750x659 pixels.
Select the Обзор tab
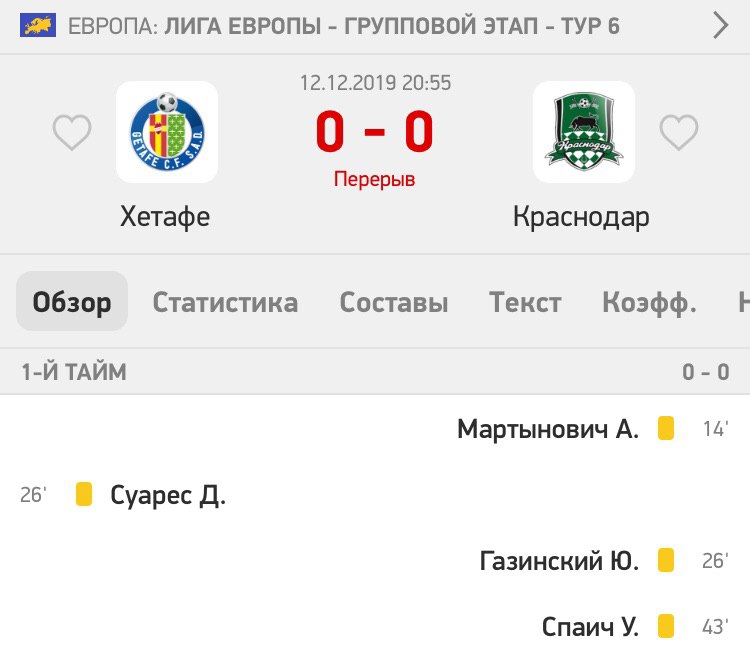[x=72, y=302]
